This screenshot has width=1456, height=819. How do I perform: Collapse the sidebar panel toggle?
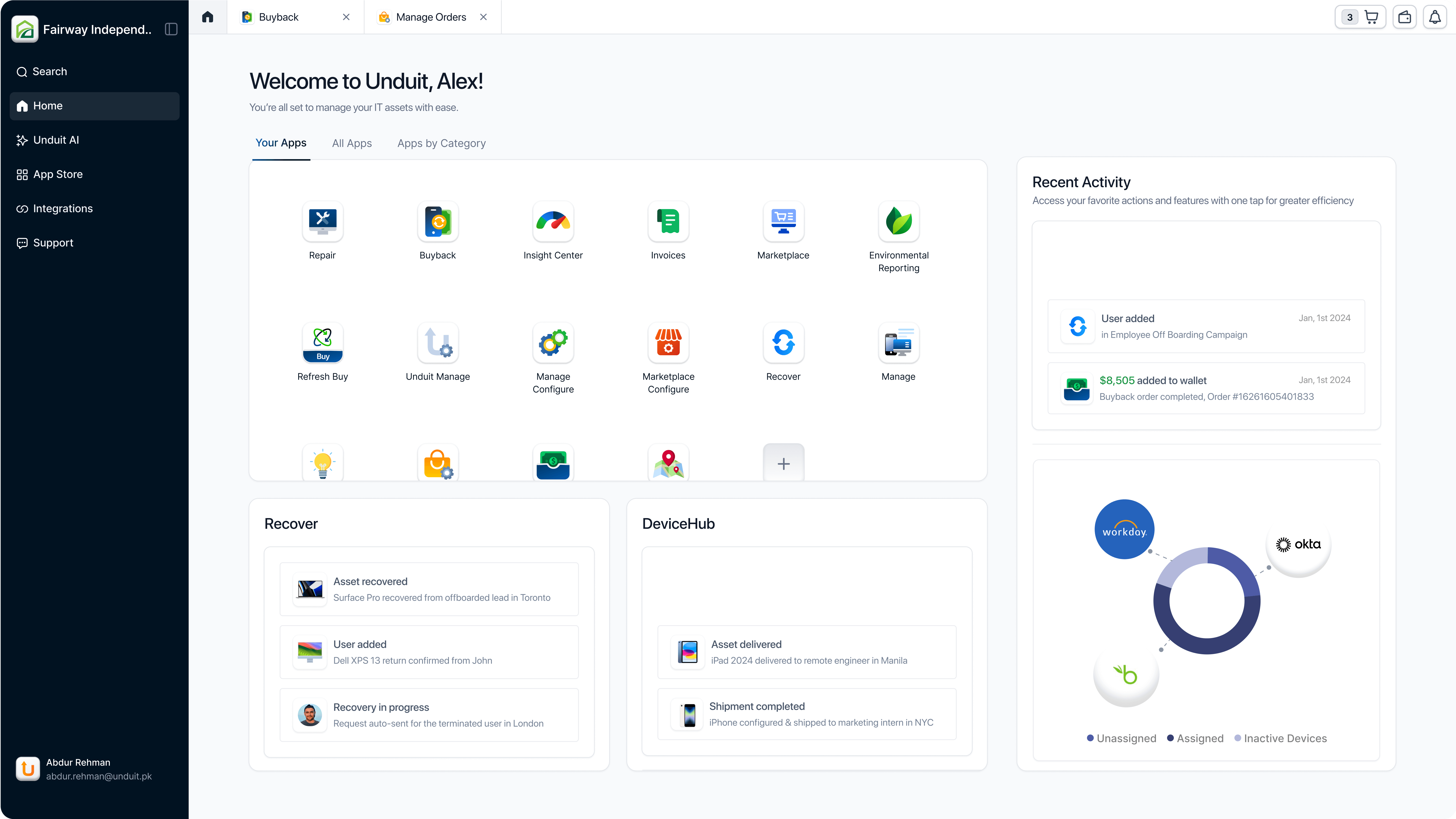[x=171, y=29]
